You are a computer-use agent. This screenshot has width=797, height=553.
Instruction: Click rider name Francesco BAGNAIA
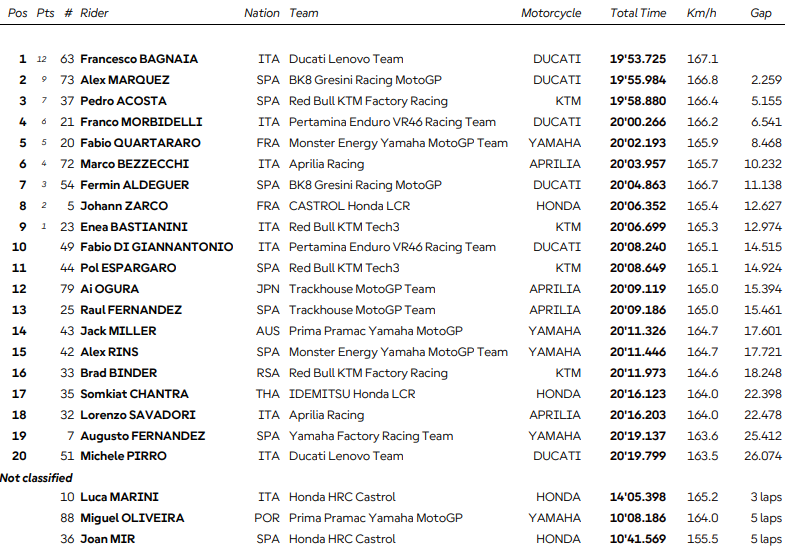point(138,59)
